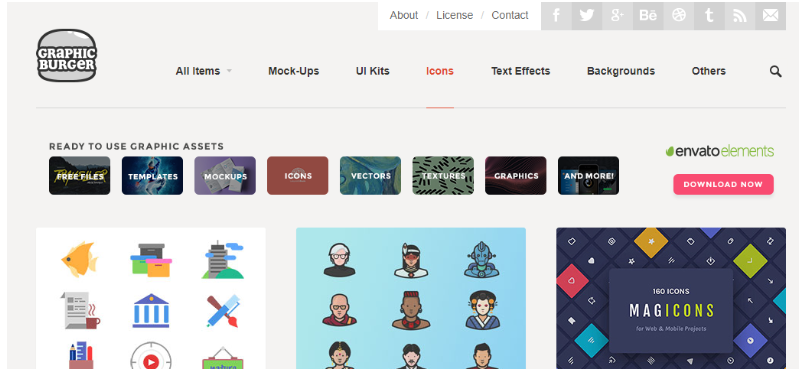This screenshot has width=799, height=377.
Task: Open the Textures thumbnail
Action: (x=443, y=176)
